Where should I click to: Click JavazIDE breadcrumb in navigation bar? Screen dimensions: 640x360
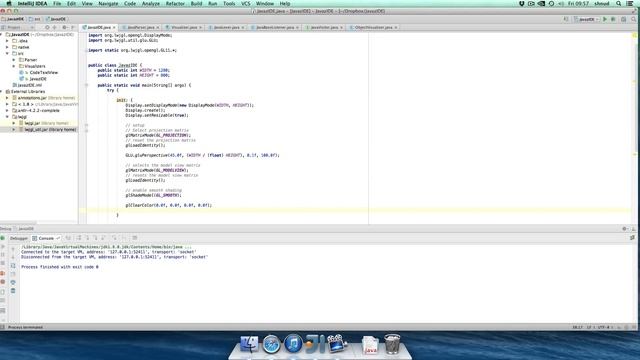[13, 19]
